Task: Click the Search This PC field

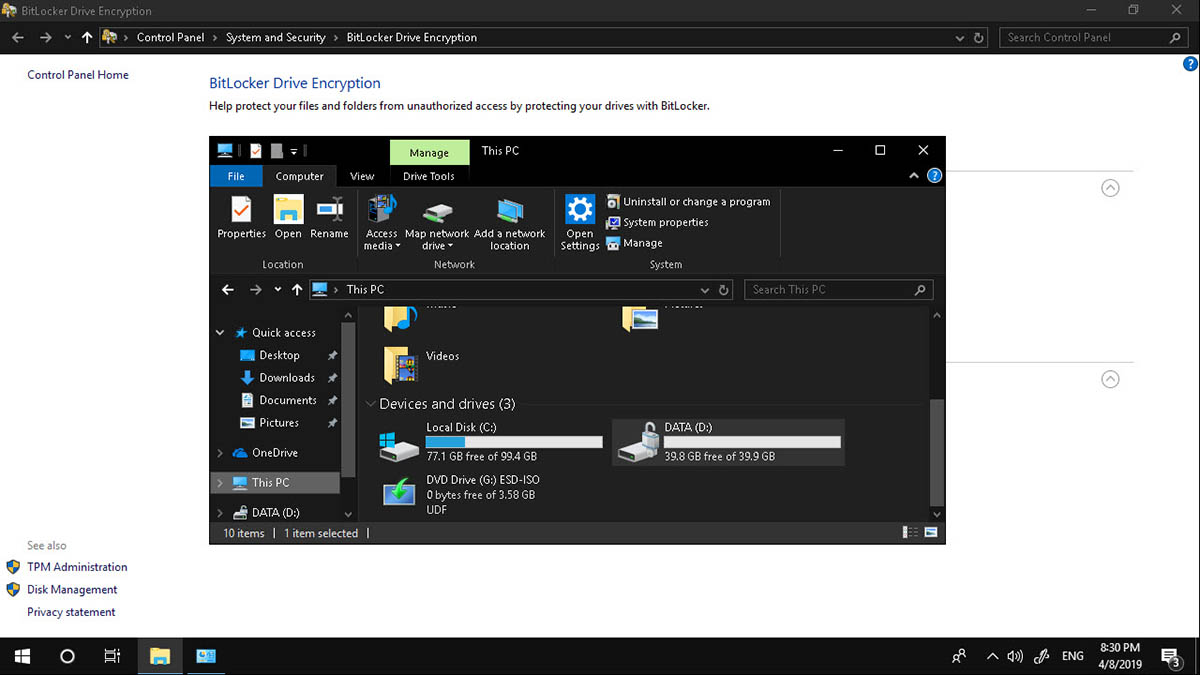Action: pyautogui.click(x=839, y=290)
